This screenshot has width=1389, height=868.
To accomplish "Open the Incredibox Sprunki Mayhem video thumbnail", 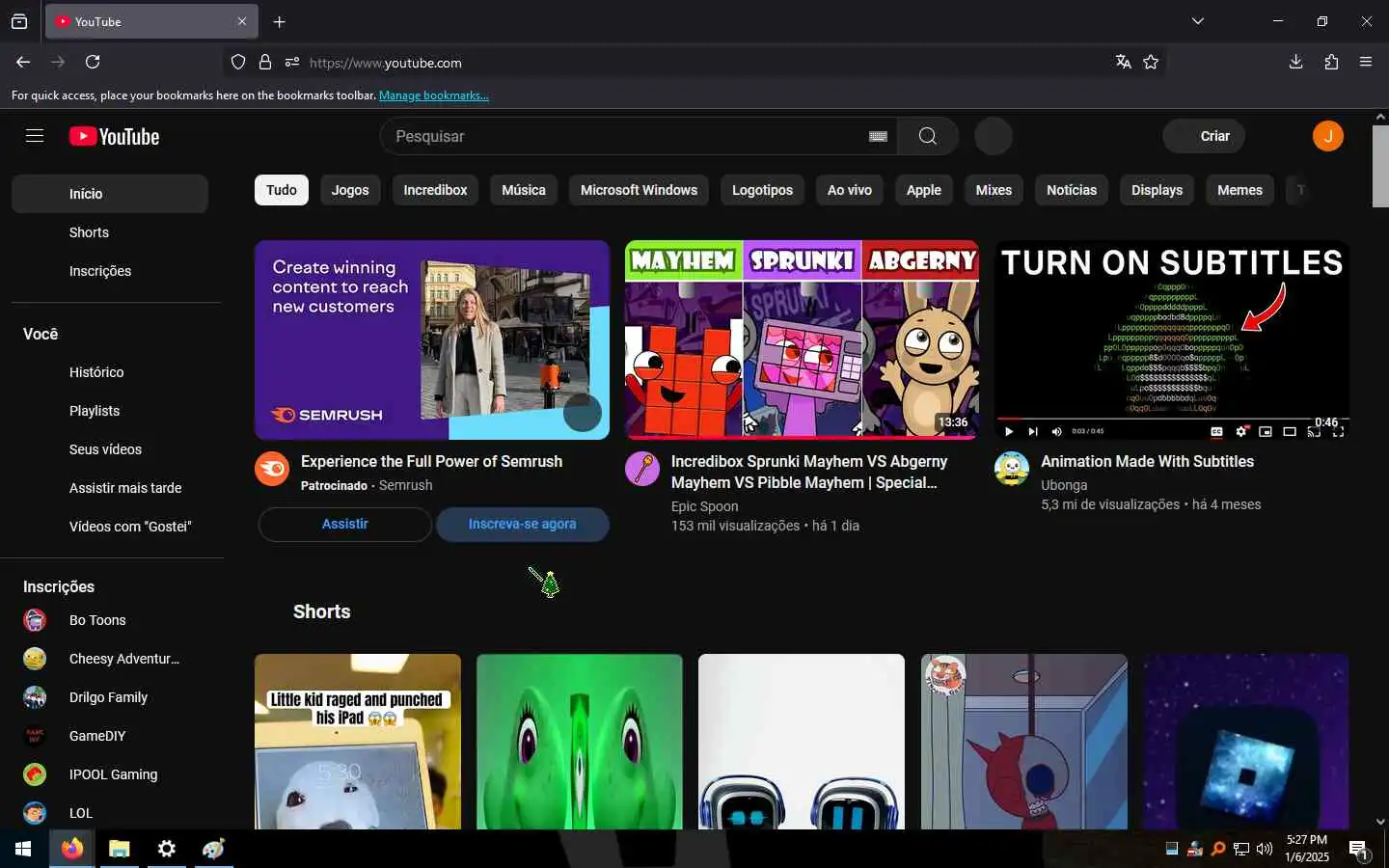I will point(802,339).
